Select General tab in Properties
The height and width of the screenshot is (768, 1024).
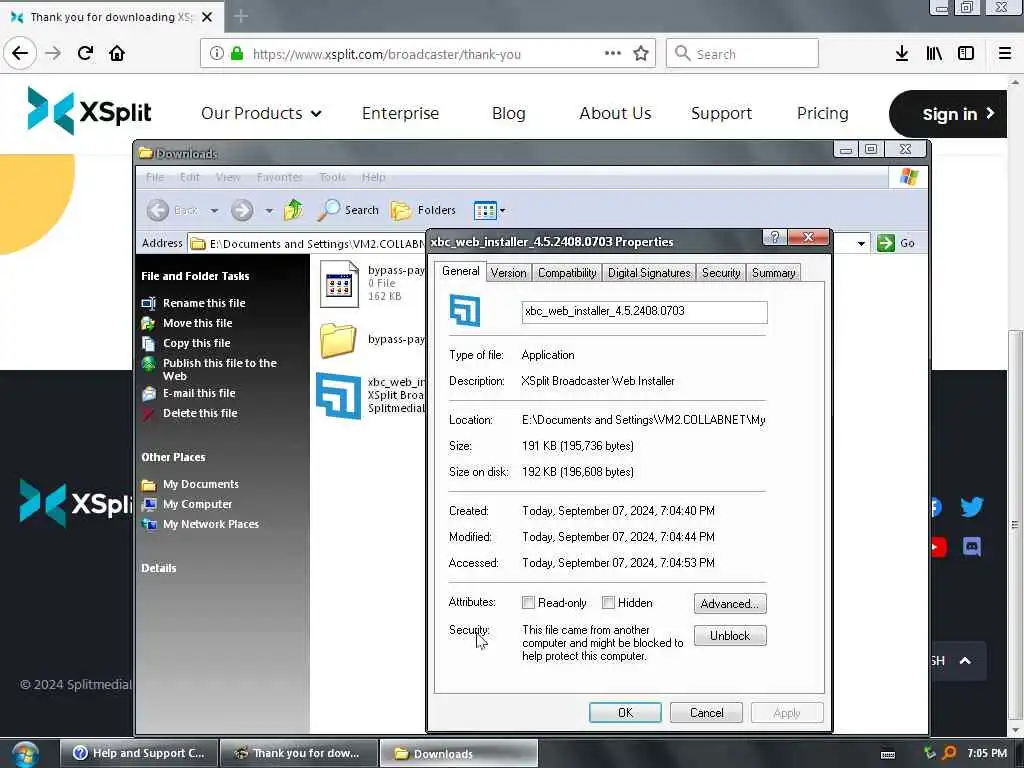click(460, 271)
